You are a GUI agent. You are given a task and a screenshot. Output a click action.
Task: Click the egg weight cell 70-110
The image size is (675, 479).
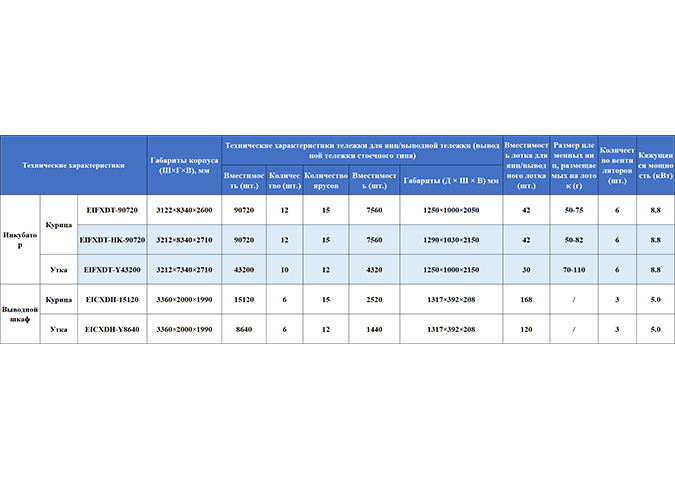(x=574, y=270)
